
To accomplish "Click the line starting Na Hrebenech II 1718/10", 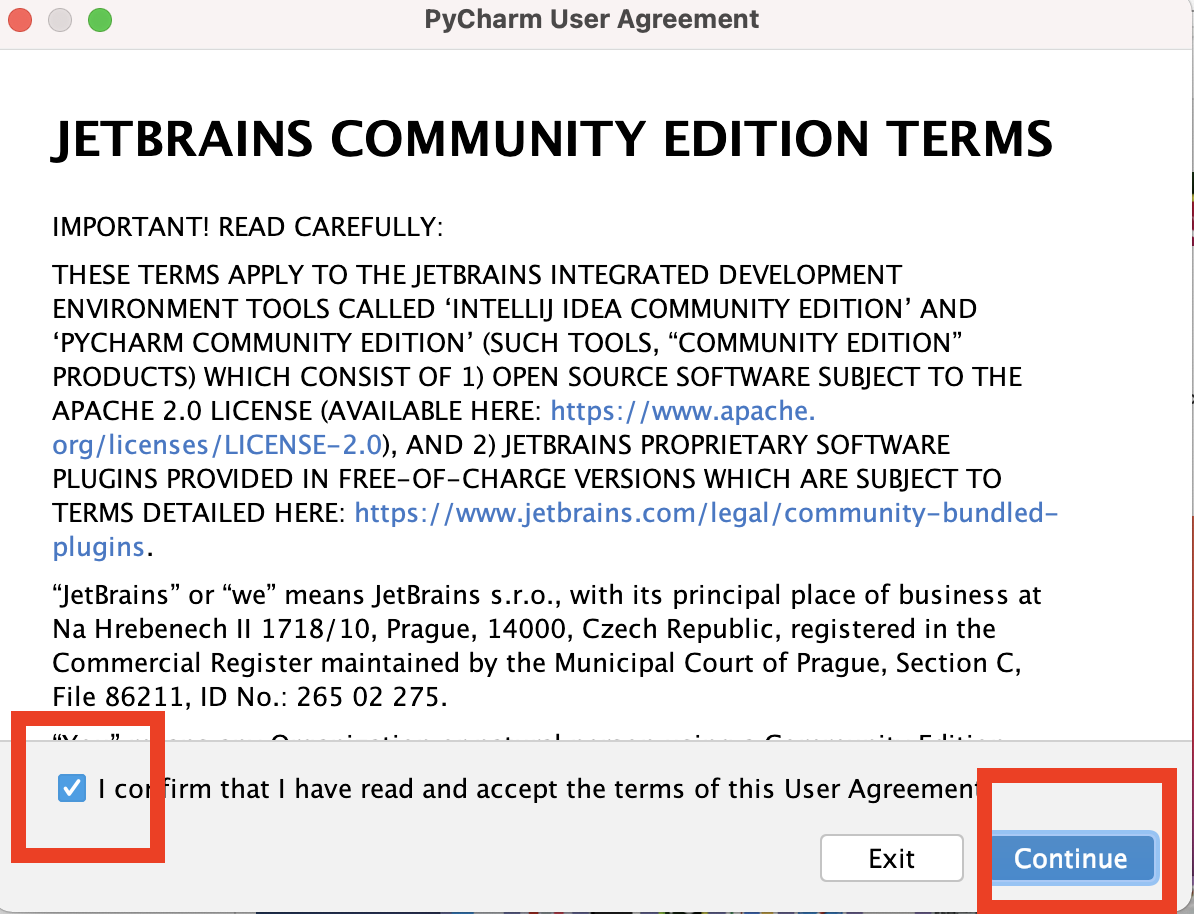I will pos(524,629).
